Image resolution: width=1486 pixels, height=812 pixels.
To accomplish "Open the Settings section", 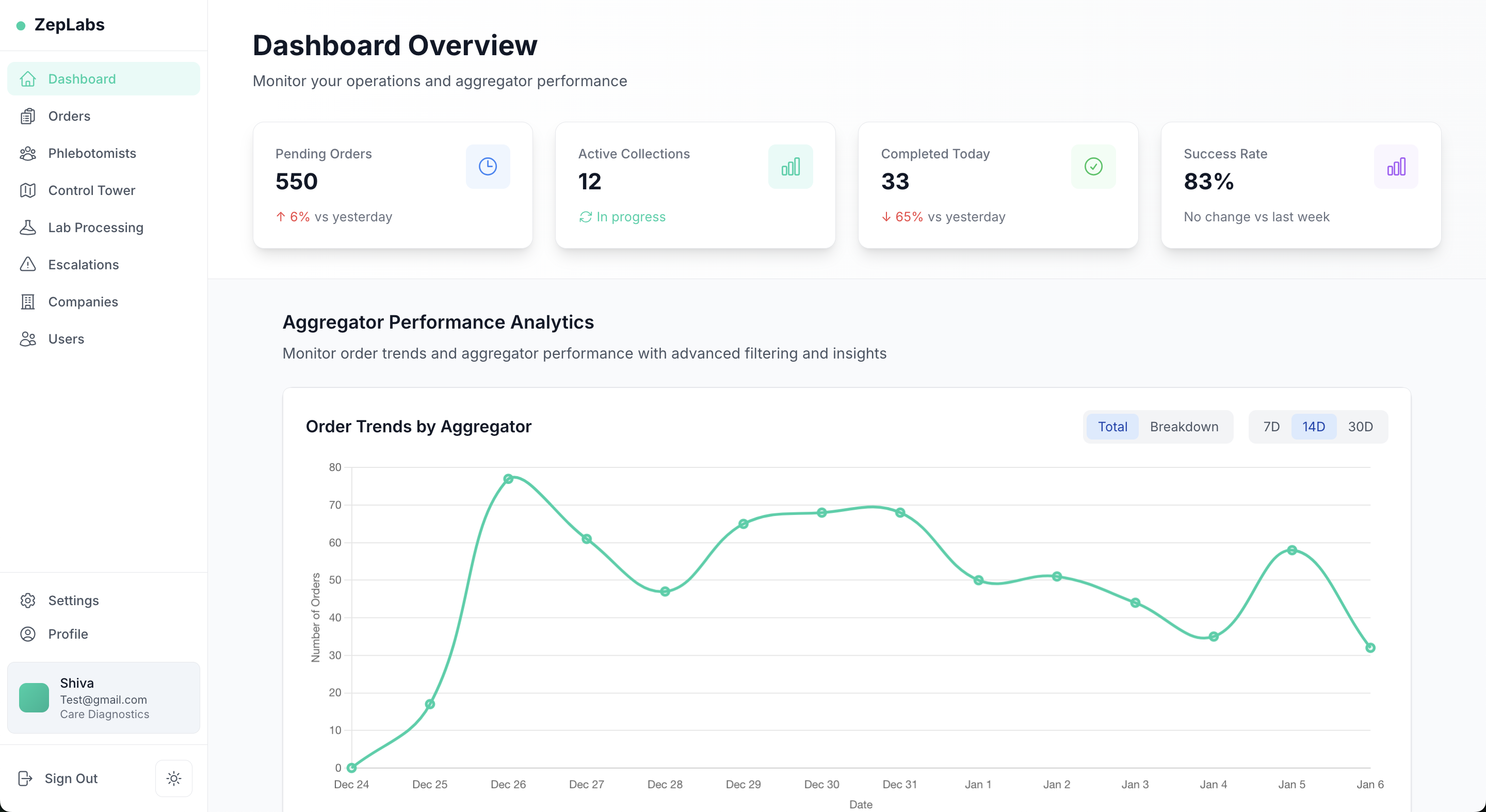I will [x=73, y=600].
